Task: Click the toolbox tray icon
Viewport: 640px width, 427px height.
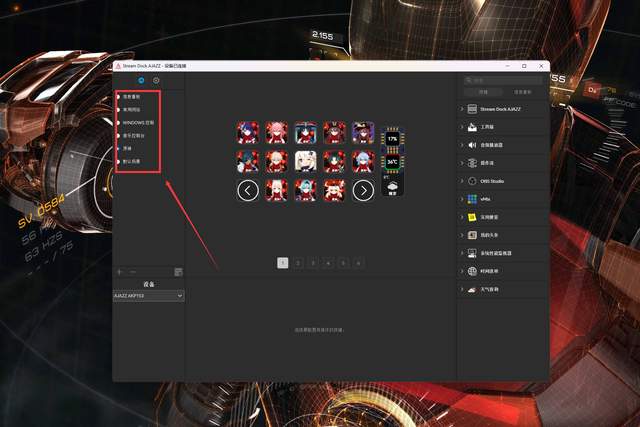Action: point(472,127)
